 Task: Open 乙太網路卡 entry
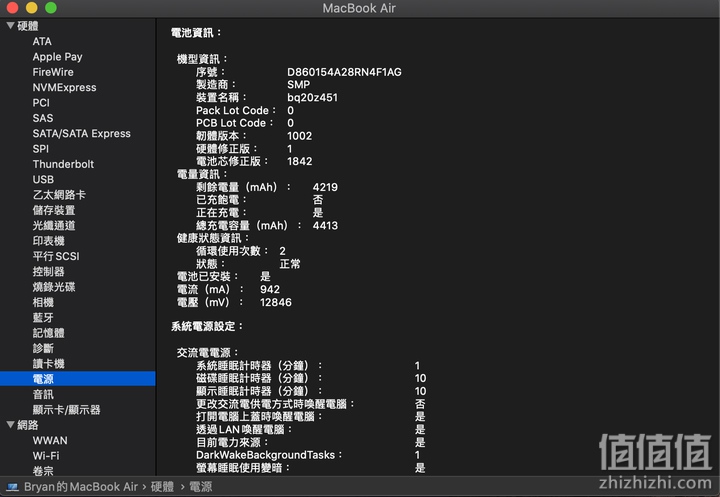pos(59,195)
